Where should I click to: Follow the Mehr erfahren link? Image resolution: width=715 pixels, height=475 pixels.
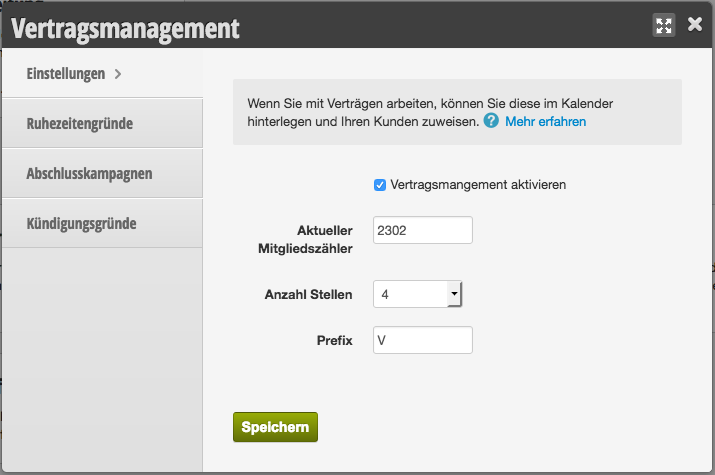(x=545, y=122)
